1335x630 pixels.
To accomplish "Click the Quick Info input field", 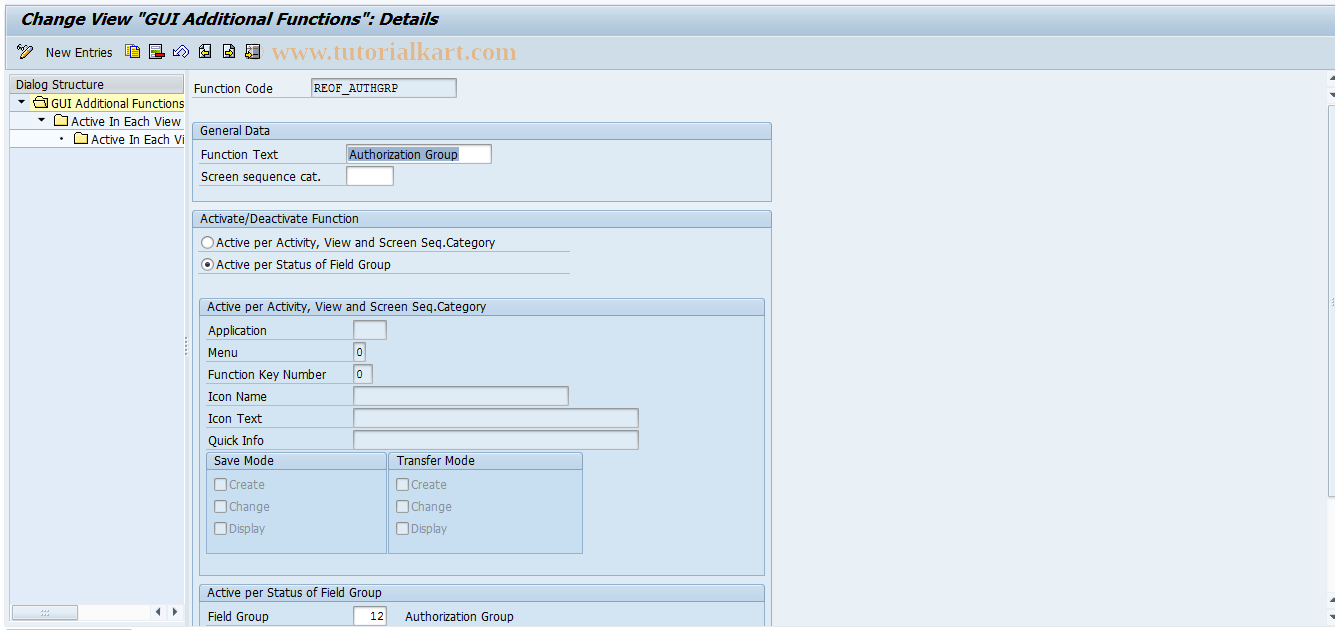I will coord(496,440).
